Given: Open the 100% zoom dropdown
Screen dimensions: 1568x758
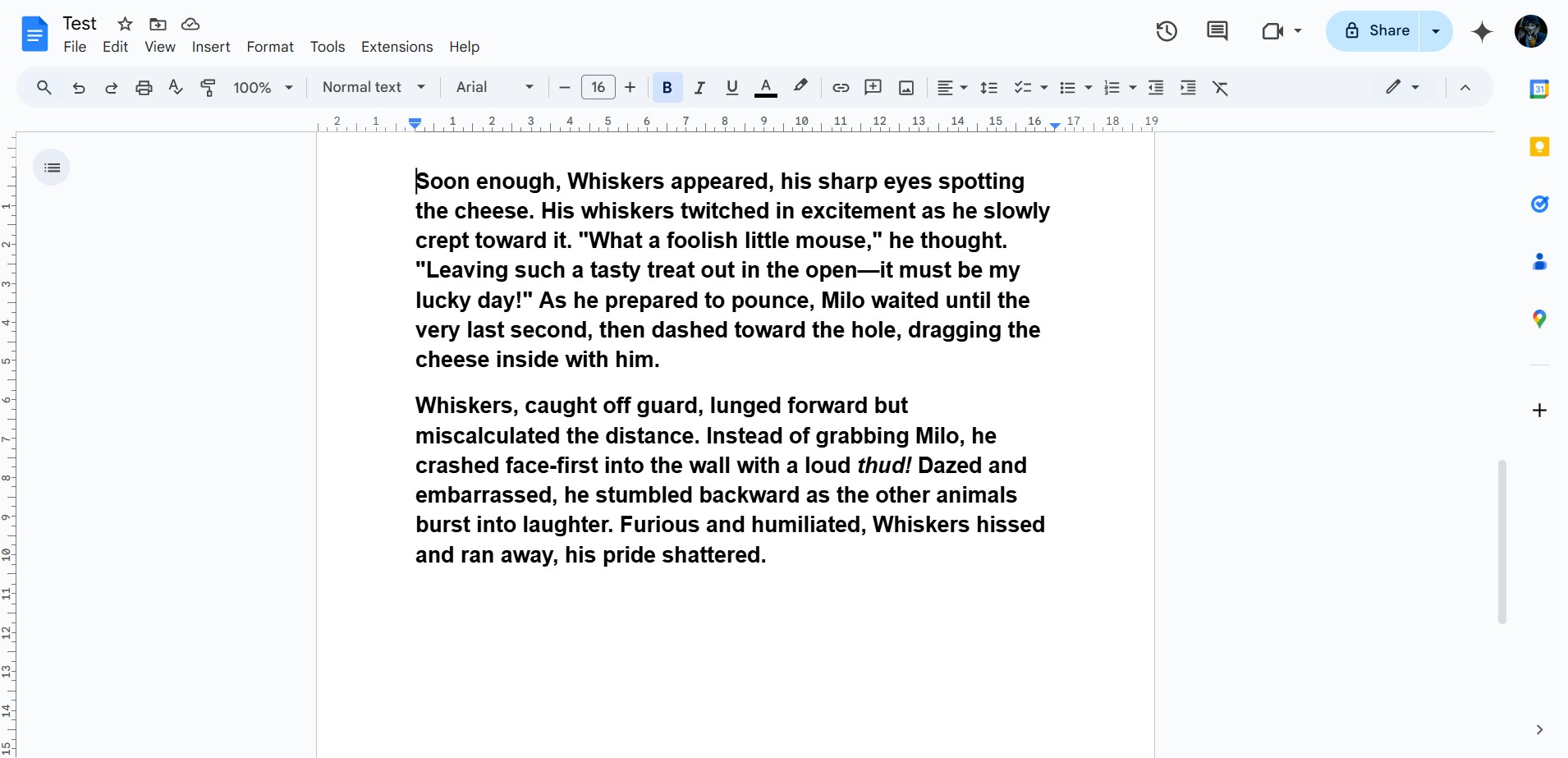Looking at the screenshot, I should (x=263, y=88).
